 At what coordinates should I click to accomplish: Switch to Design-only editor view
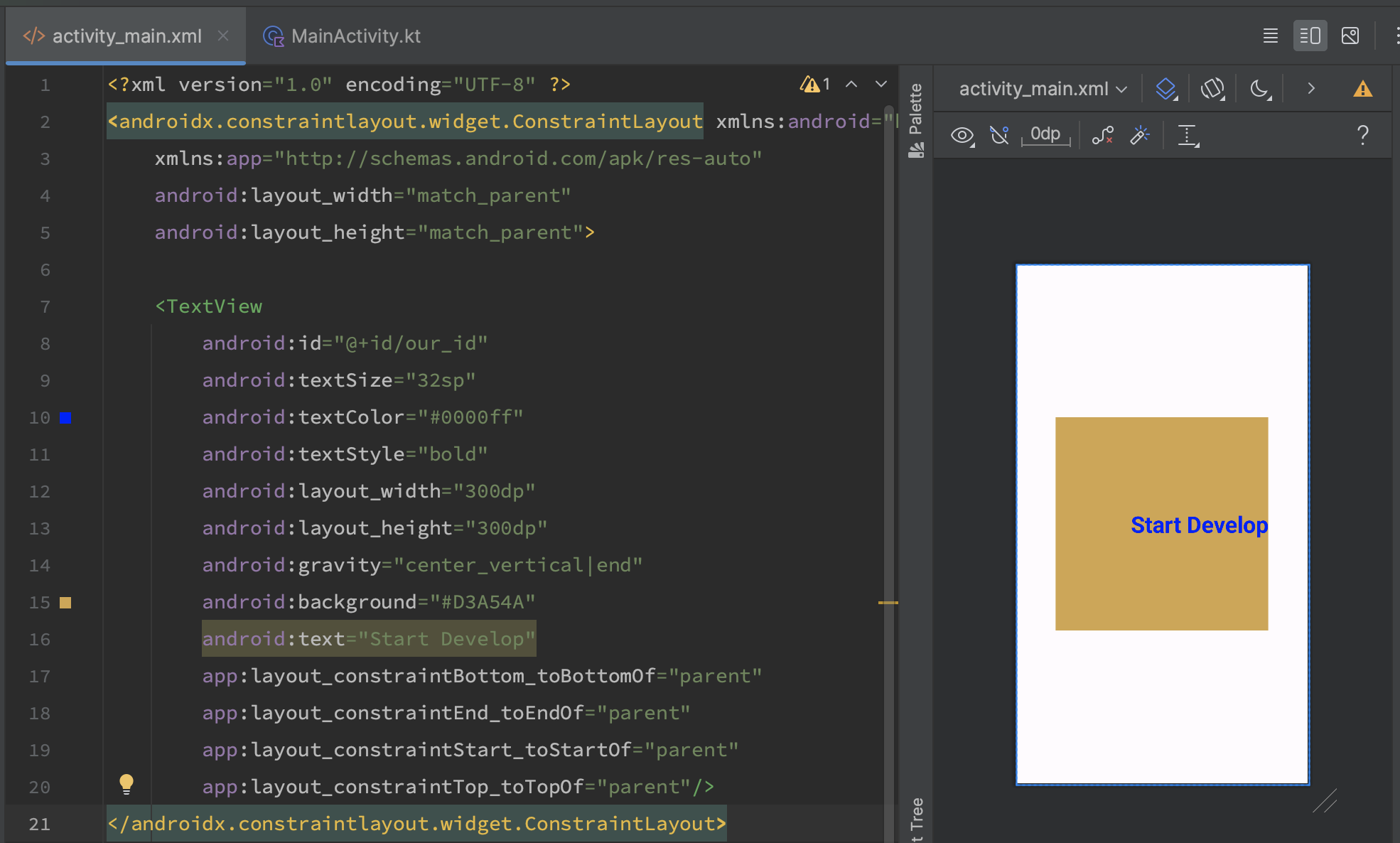click(x=1350, y=36)
